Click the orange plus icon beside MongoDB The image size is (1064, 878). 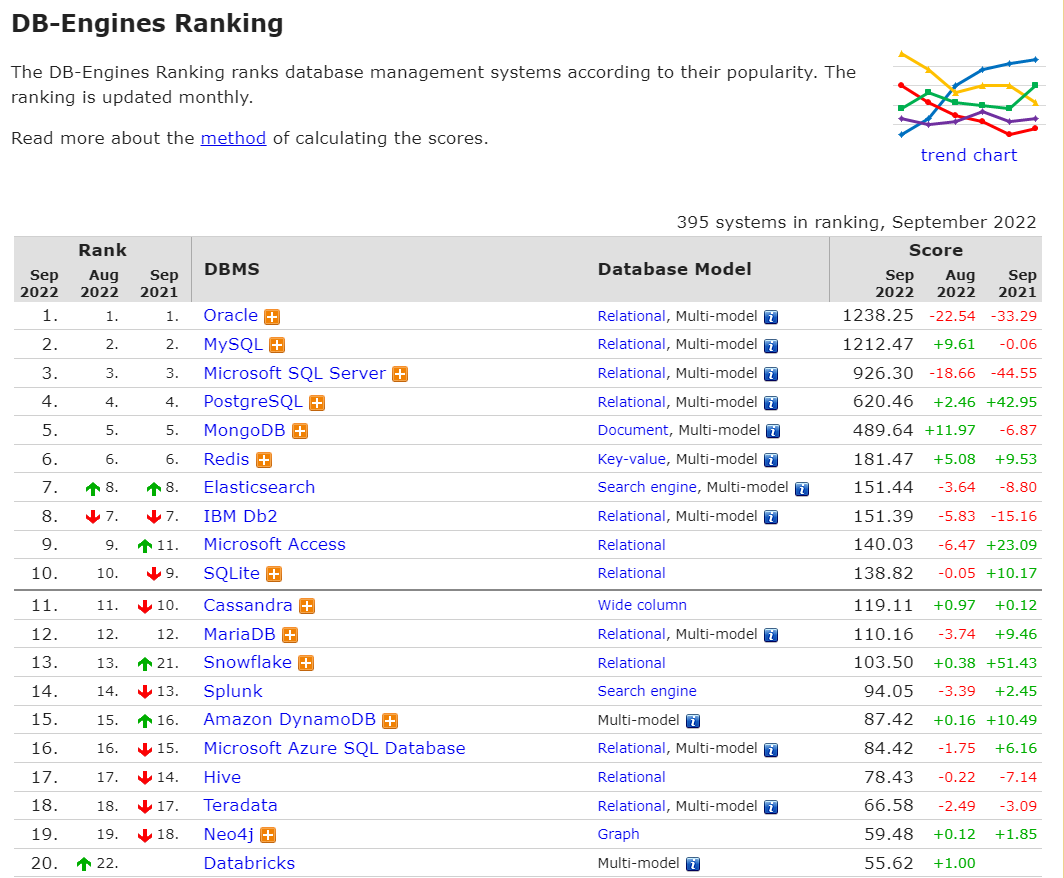click(300, 432)
